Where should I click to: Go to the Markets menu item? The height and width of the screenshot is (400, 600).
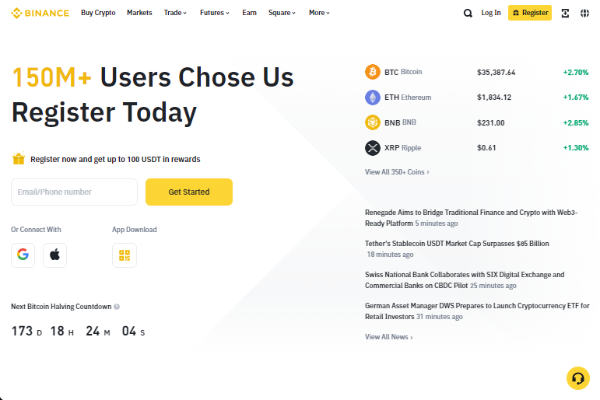click(139, 13)
